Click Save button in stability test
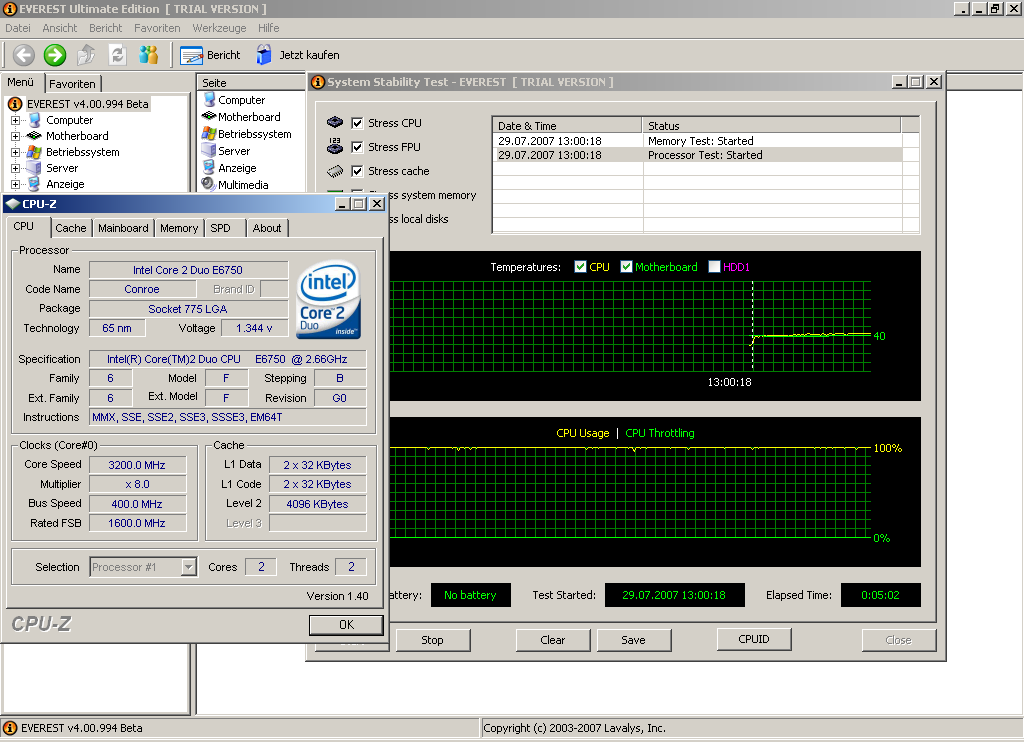This screenshot has width=1024, height=742. [x=633, y=640]
